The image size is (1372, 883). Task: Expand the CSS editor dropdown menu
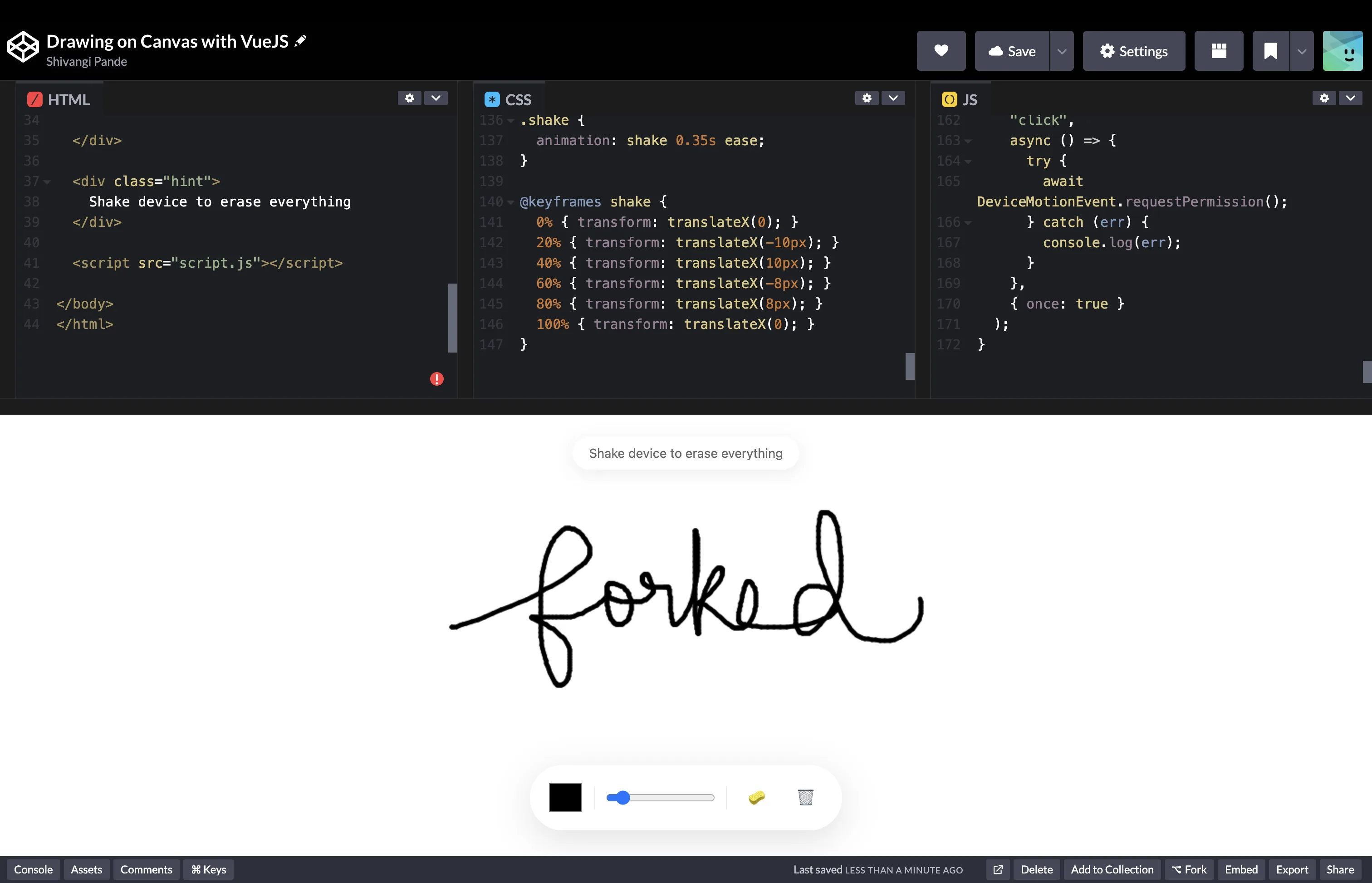[893, 98]
